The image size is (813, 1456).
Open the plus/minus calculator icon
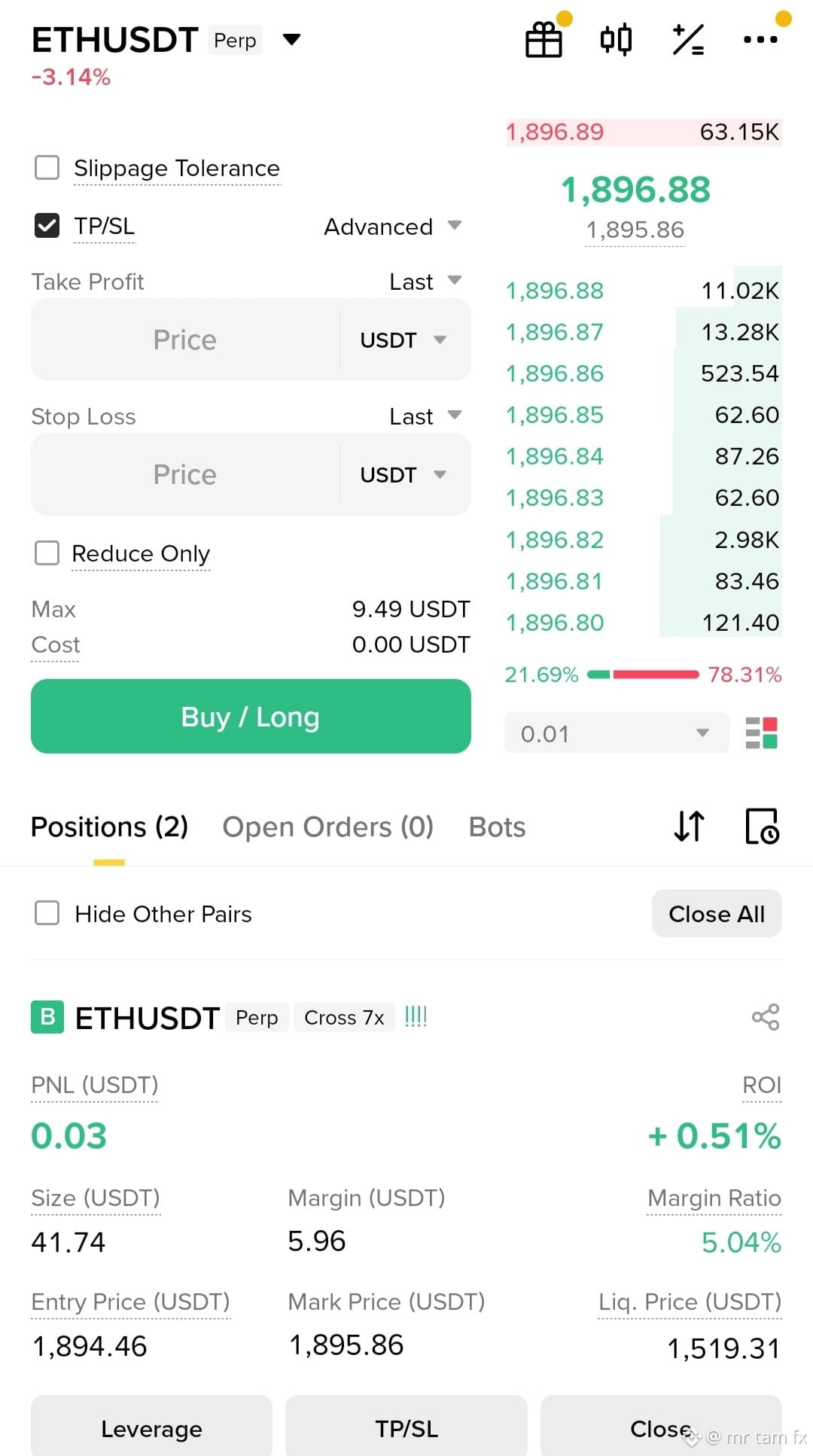pyautogui.click(x=688, y=40)
